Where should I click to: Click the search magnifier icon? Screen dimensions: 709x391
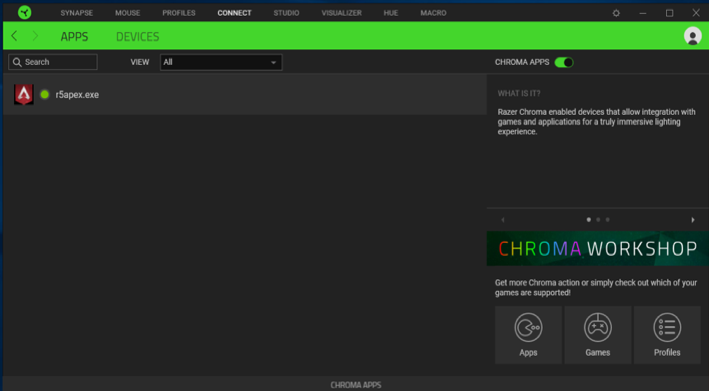point(17,62)
